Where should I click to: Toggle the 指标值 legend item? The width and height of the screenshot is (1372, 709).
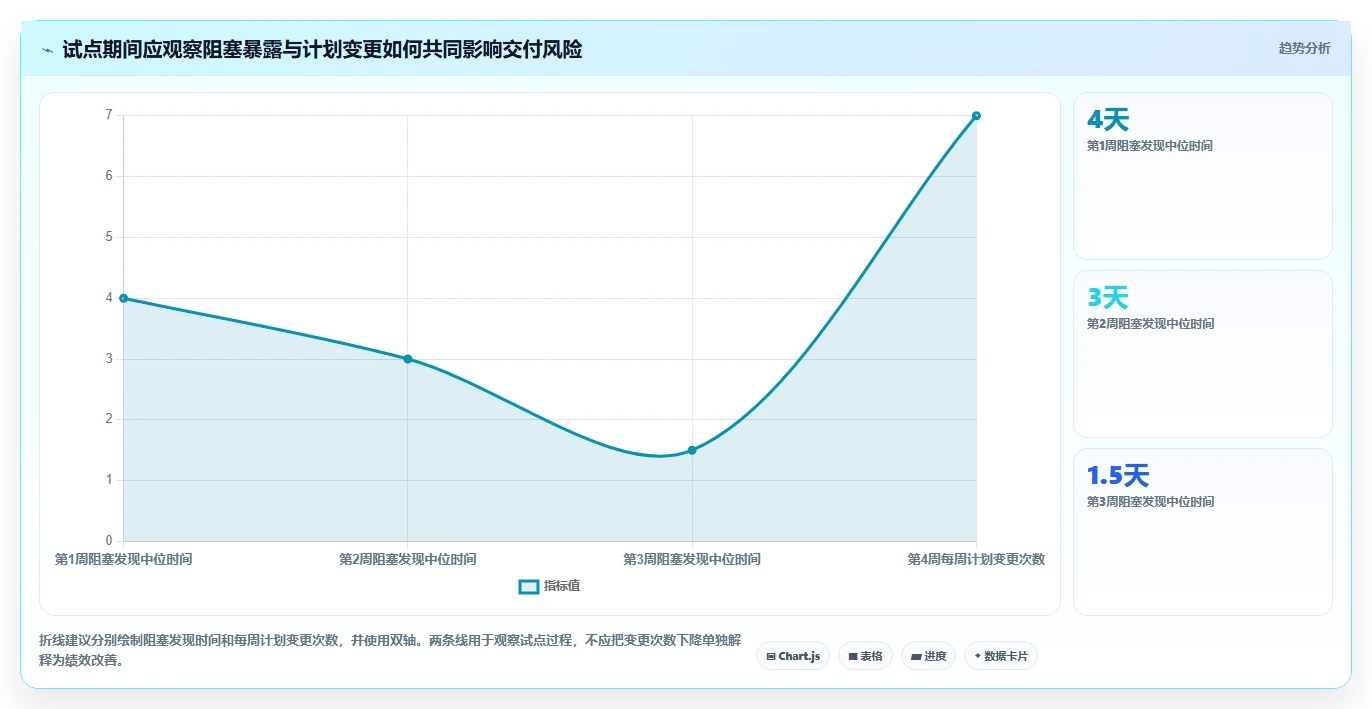(x=549, y=586)
